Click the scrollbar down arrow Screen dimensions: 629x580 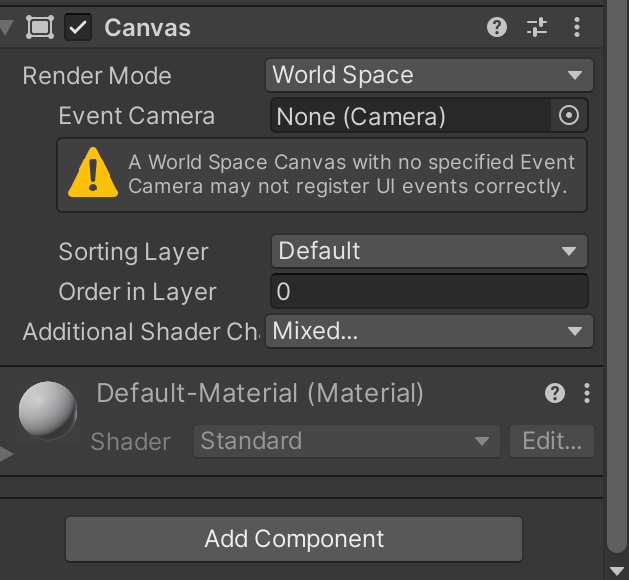617,570
